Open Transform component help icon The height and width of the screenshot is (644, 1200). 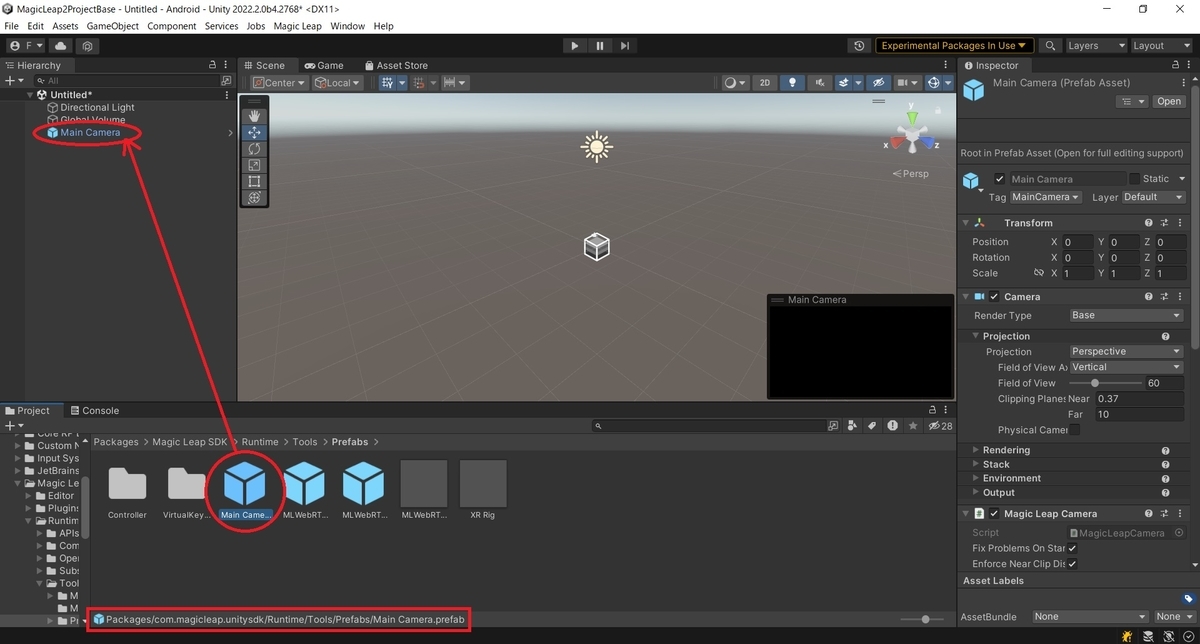pos(1149,223)
